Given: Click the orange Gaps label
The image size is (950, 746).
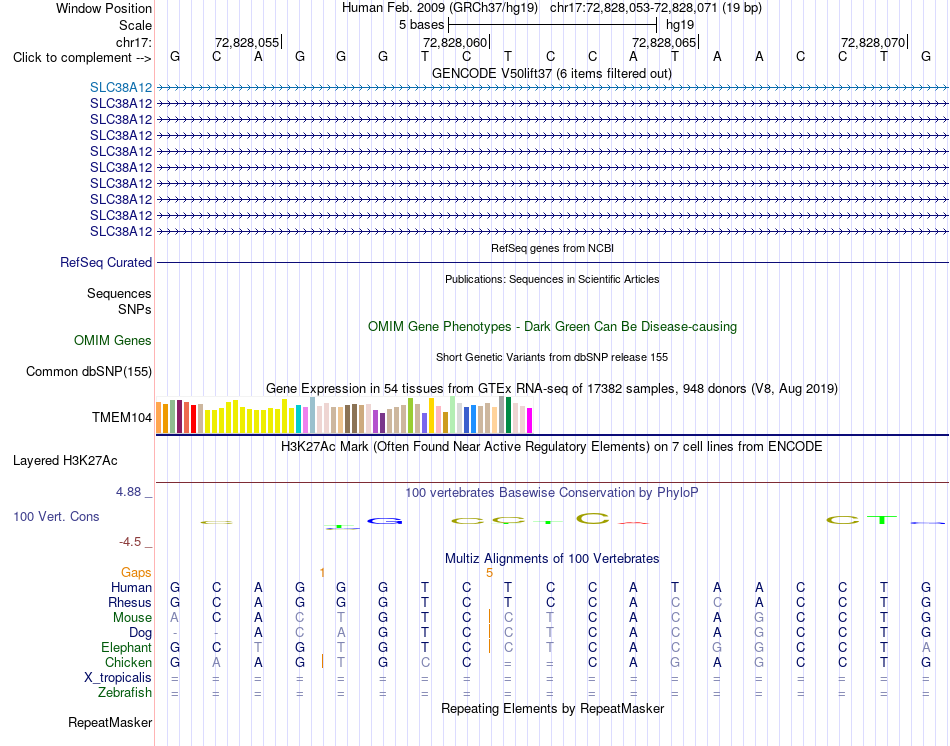Looking at the screenshot, I should 136,573.
